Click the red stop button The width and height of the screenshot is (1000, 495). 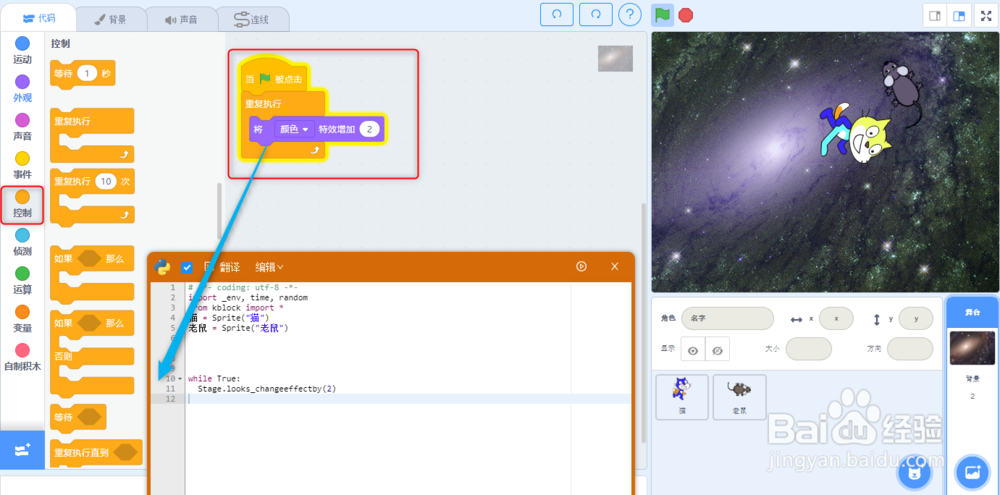tap(686, 15)
